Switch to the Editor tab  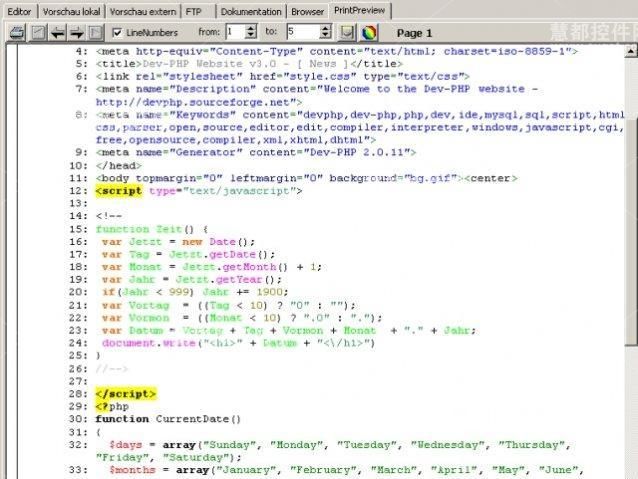pos(19,12)
